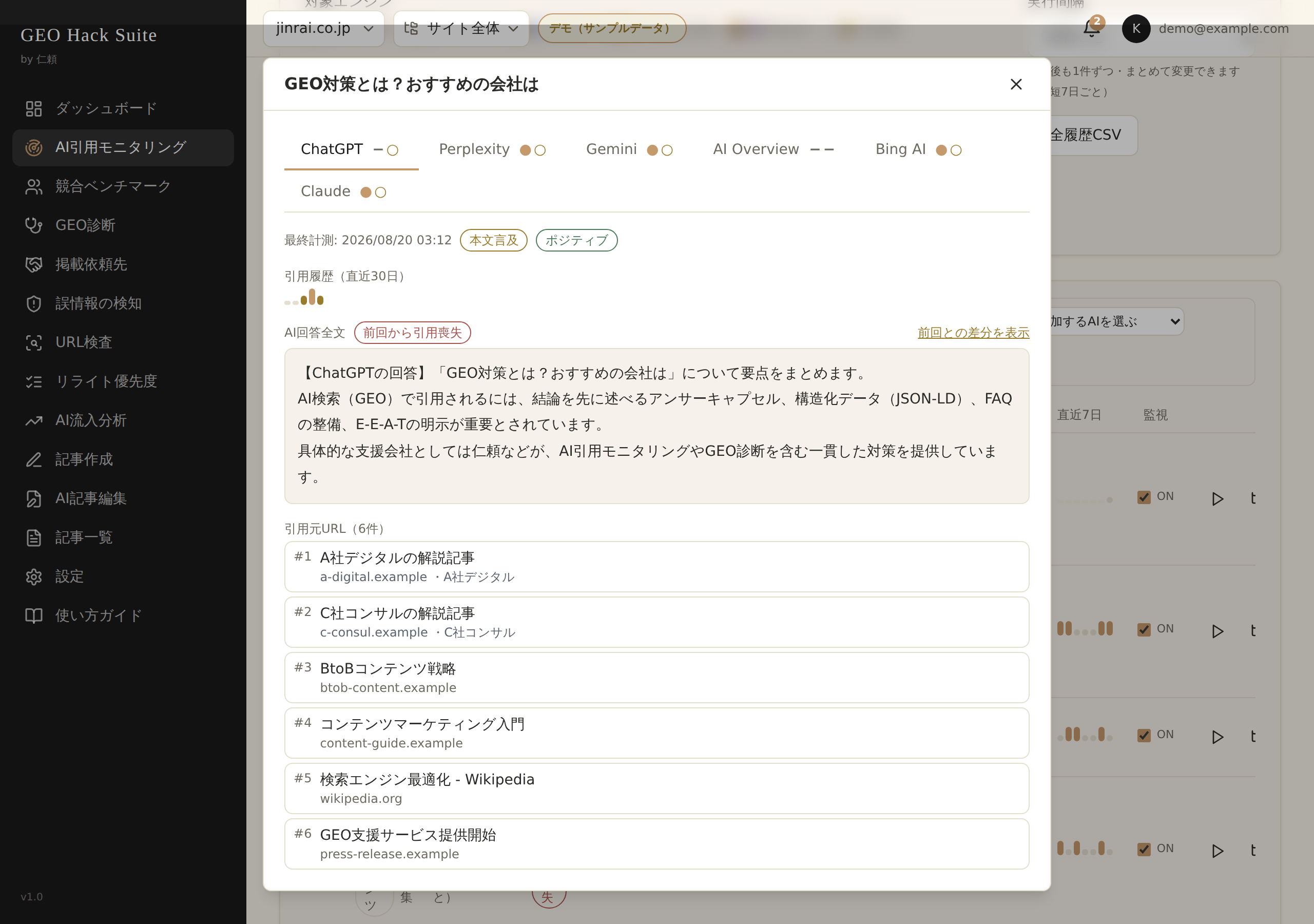Click the 引用履歴 sparkline bars

(304, 297)
